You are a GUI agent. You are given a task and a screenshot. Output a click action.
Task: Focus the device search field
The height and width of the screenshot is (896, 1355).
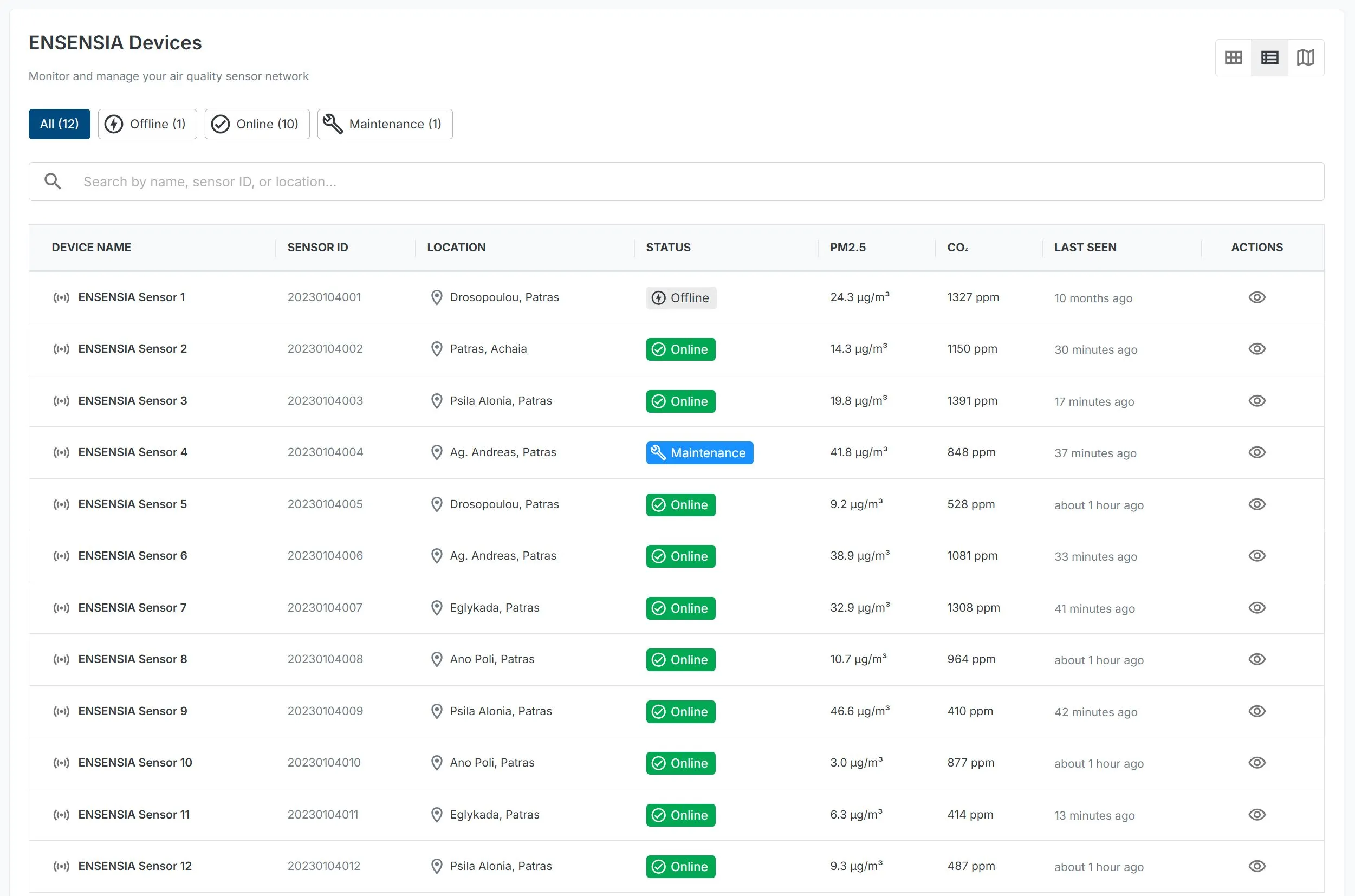(x=686, y=181)
